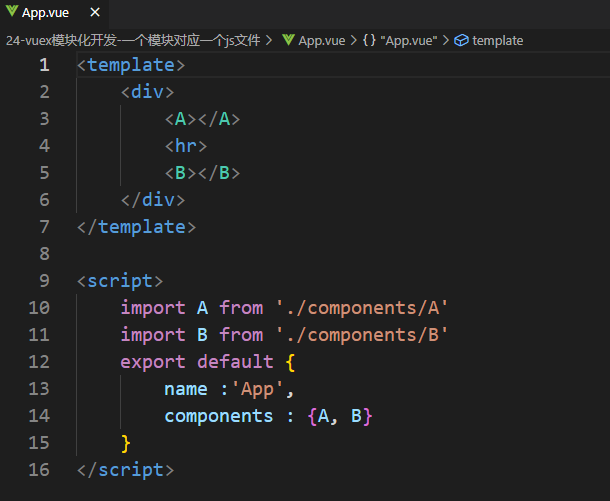The image size is (610, 501).
Task: Click the closing </template> tag
Action: [x=137, y=227]
